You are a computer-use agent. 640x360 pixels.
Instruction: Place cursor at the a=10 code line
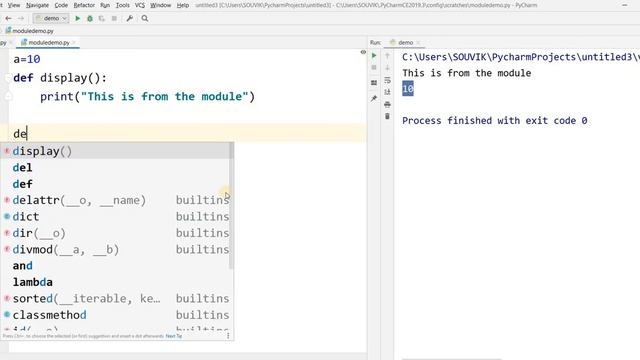[x=27, y=59]
